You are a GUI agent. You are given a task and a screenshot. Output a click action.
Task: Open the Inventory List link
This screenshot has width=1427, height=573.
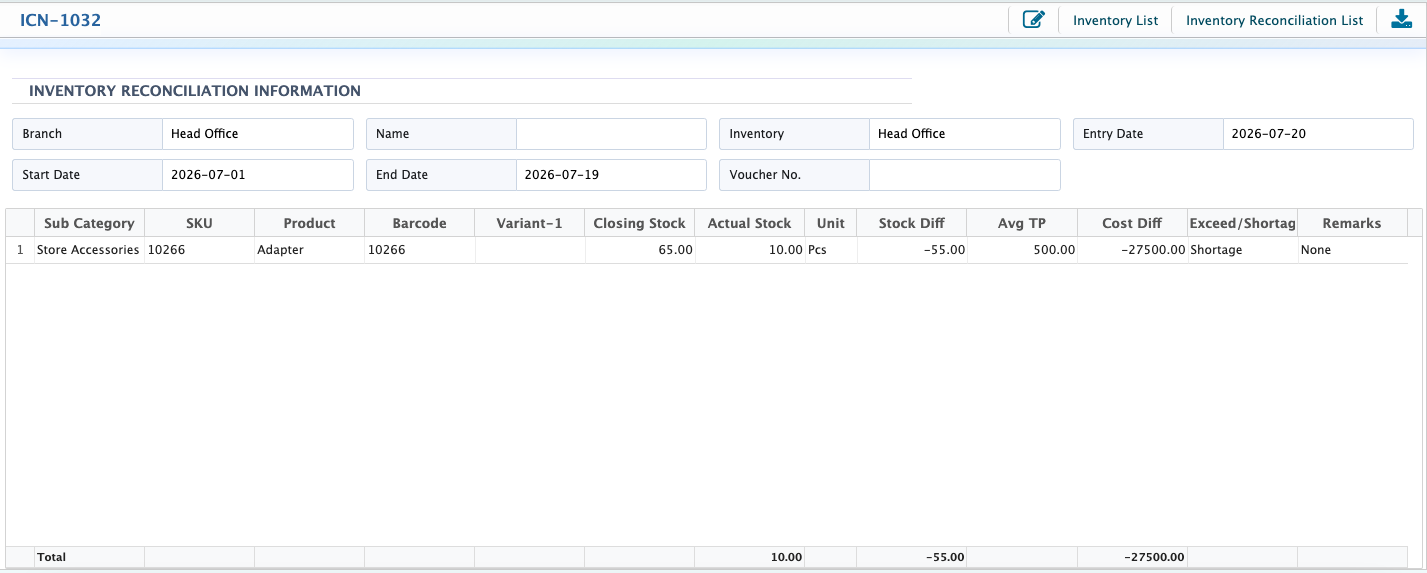click(1115, 20)
